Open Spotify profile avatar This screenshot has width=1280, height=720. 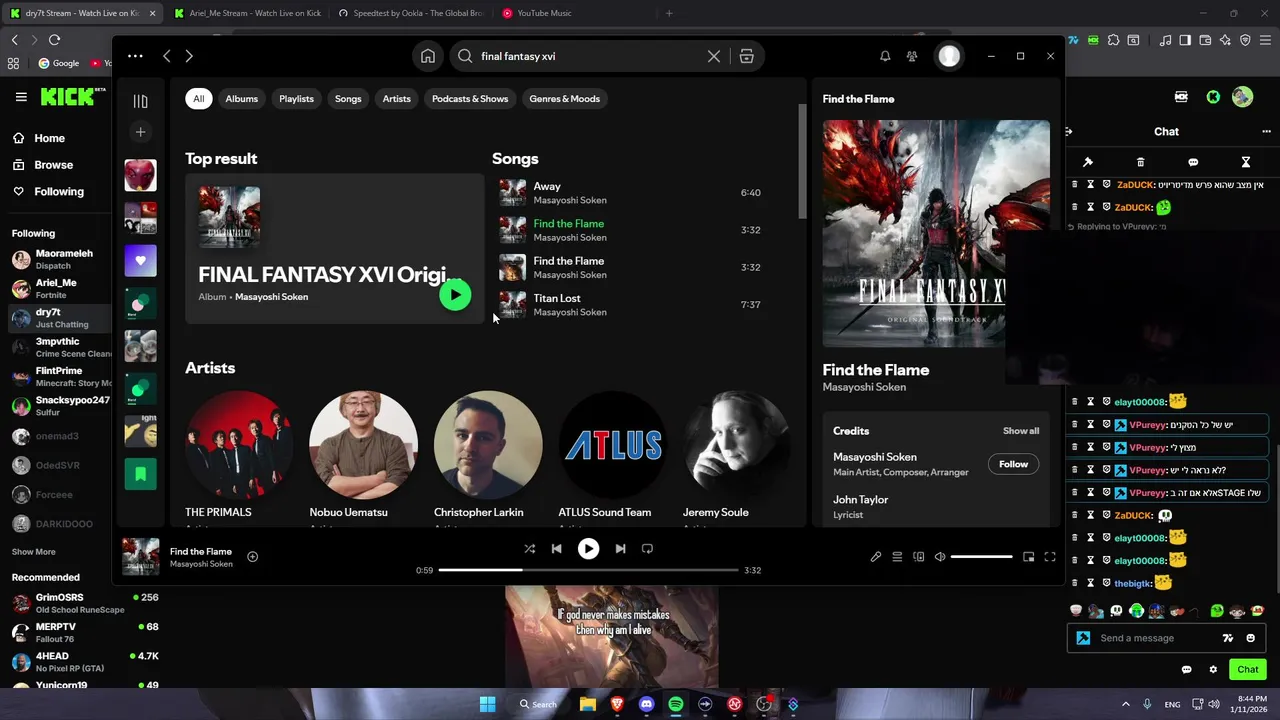pos(949,56)
